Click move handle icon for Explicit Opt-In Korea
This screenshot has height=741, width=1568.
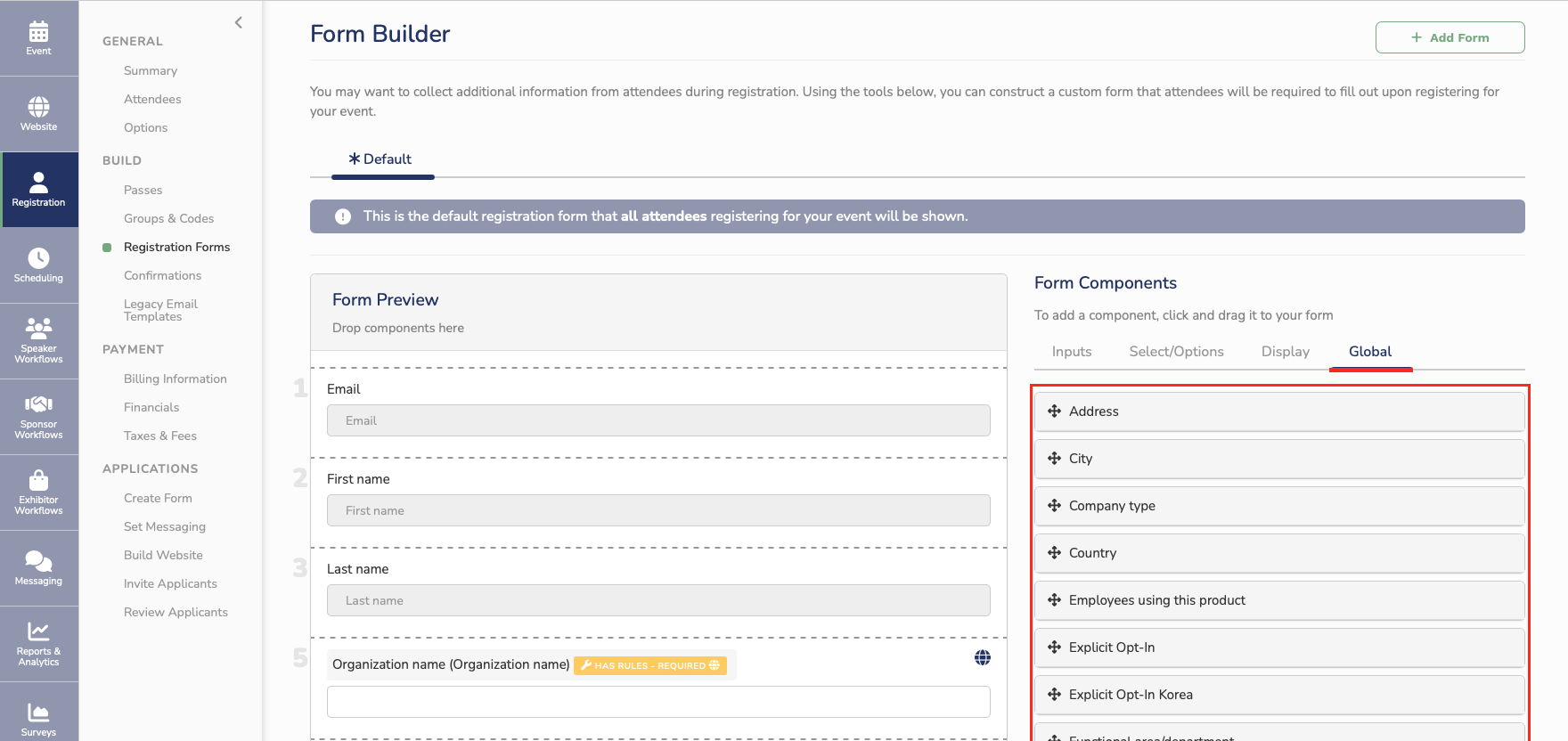tap(1054, 694)
